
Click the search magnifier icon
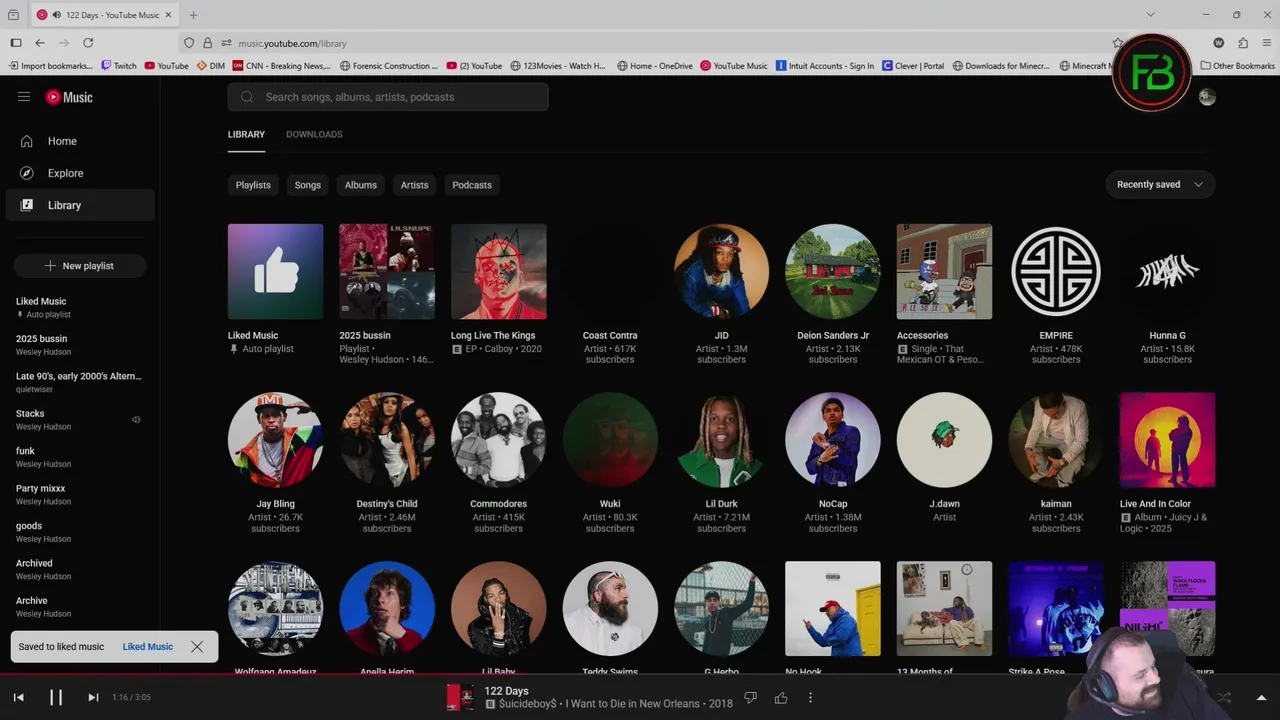click(247, 97)
